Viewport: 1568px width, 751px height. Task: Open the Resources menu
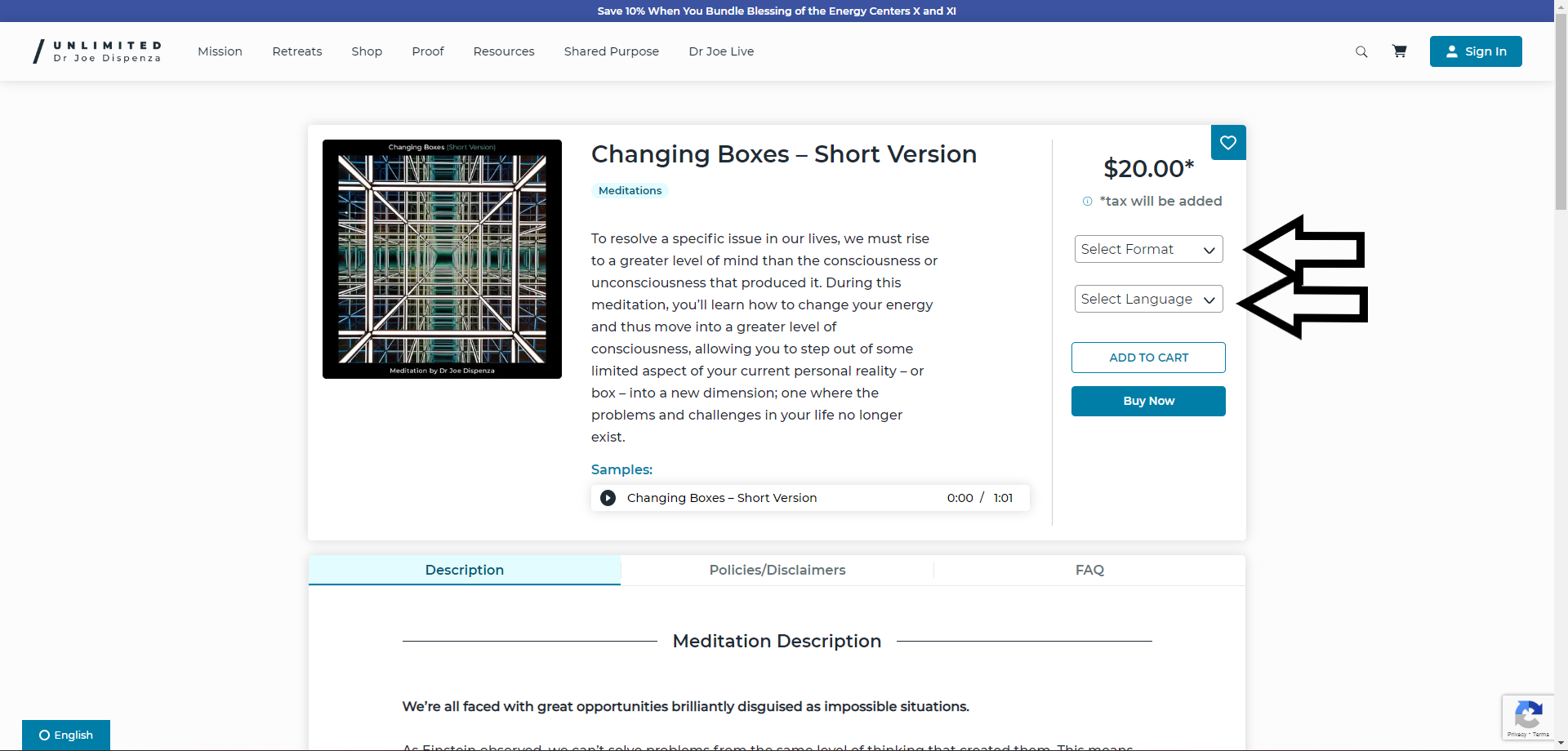tap(504, 51)
